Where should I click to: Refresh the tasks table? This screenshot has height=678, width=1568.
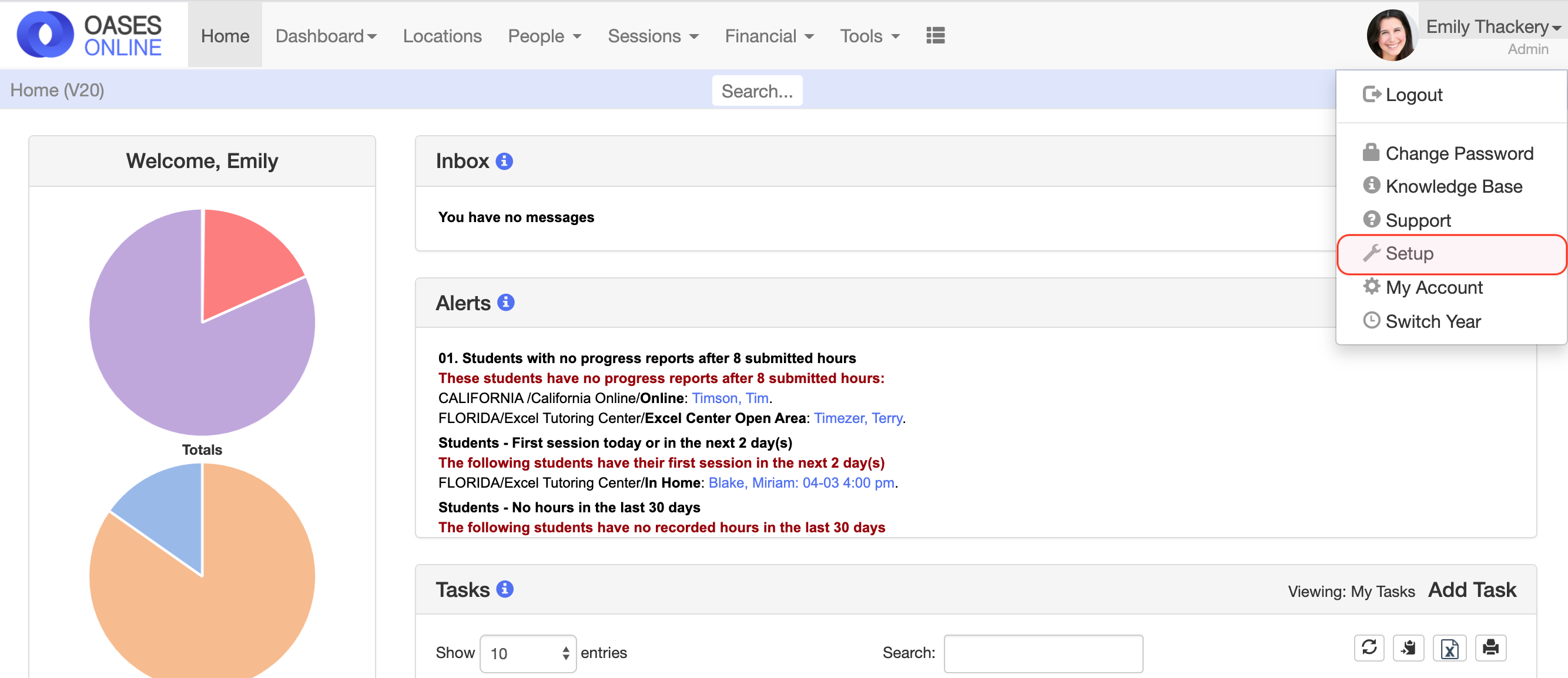click(x=1369, y=647)
